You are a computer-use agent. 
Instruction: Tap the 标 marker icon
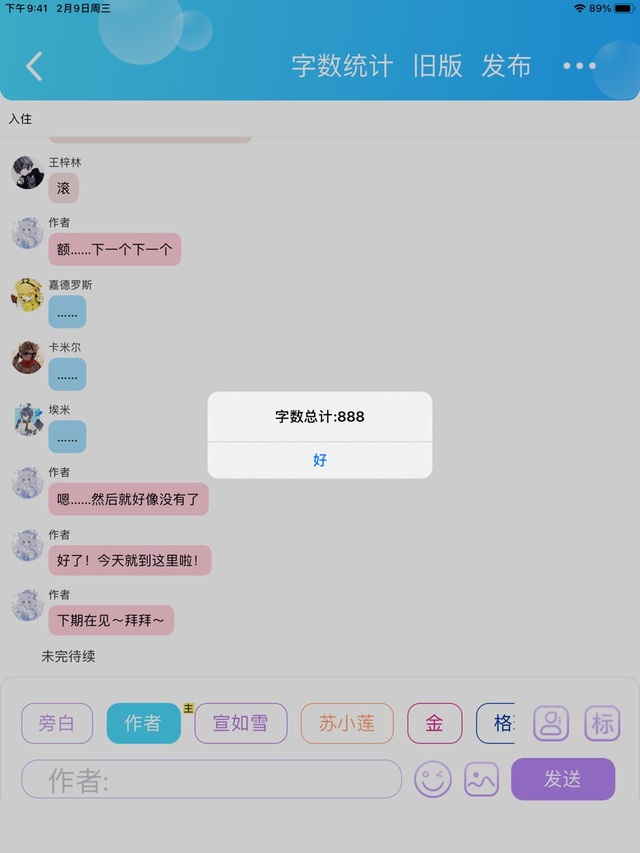click(602, 724)
